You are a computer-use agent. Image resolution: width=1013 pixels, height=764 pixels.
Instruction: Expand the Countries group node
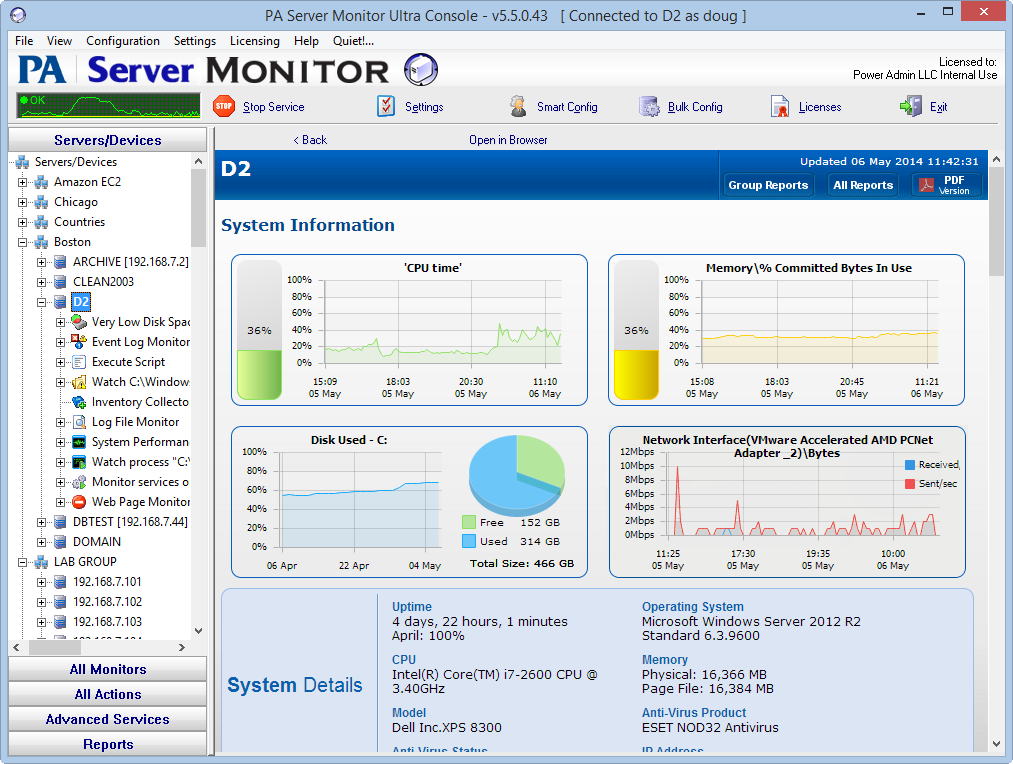pyautogui.click(x=23, y=222)
